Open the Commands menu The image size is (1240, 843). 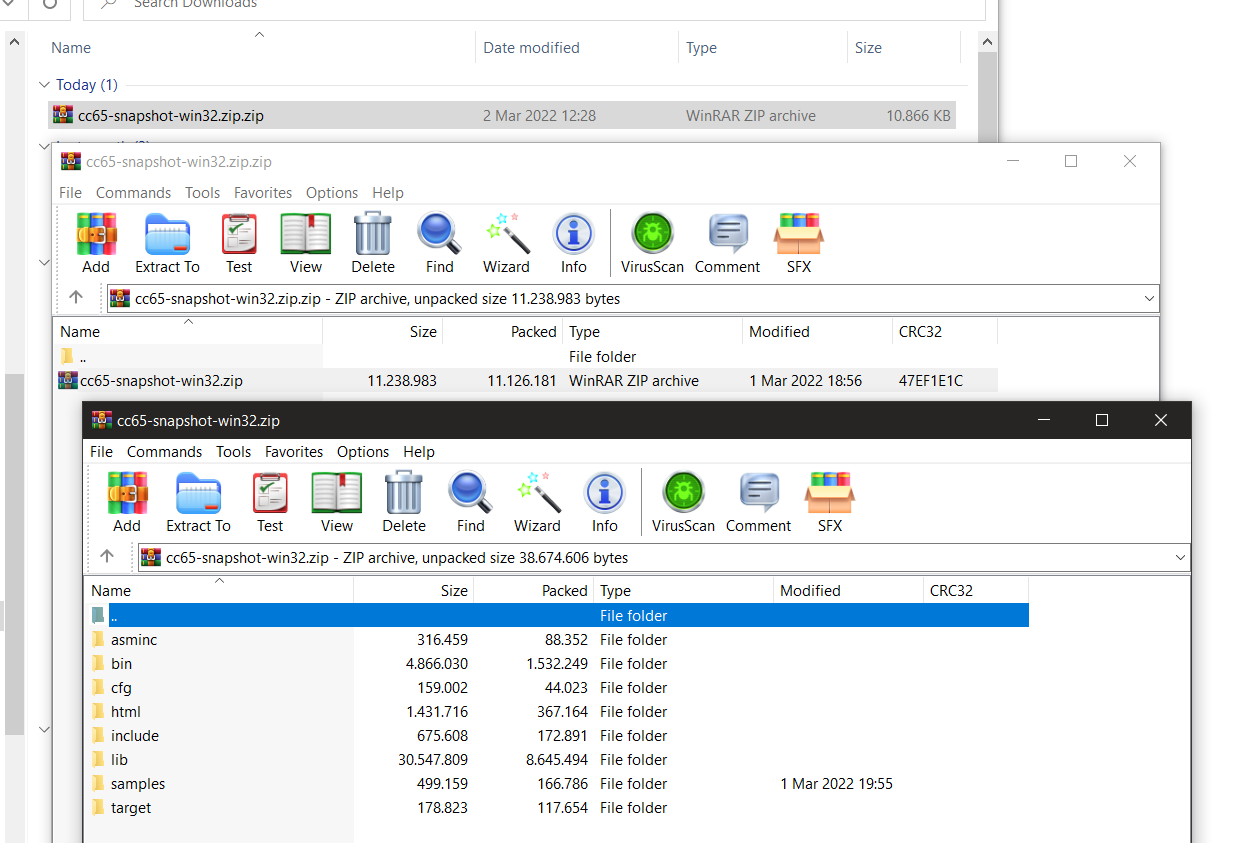point(164,451)
